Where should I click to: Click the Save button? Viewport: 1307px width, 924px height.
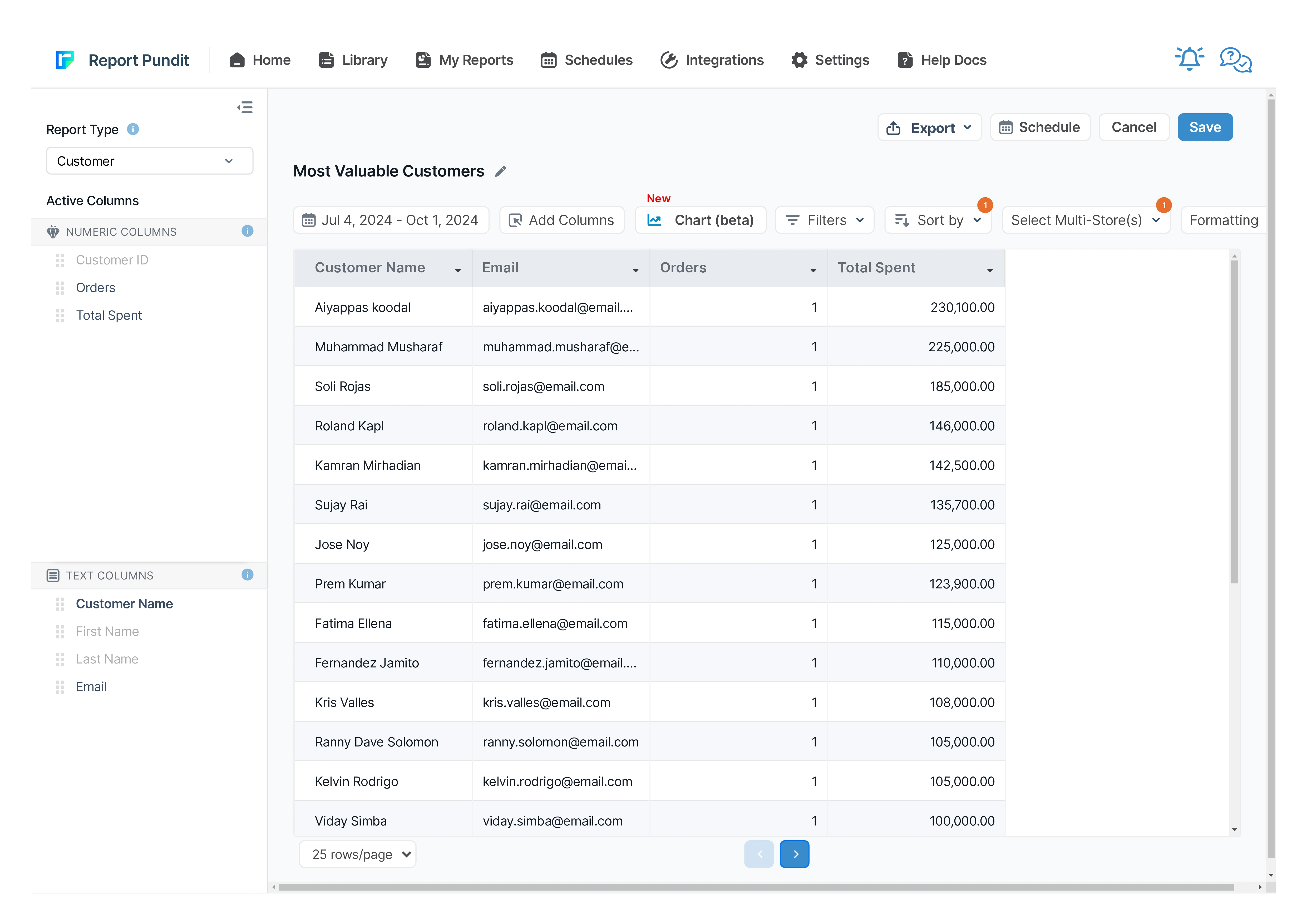pyautogui.click(x=1205, y=127)
